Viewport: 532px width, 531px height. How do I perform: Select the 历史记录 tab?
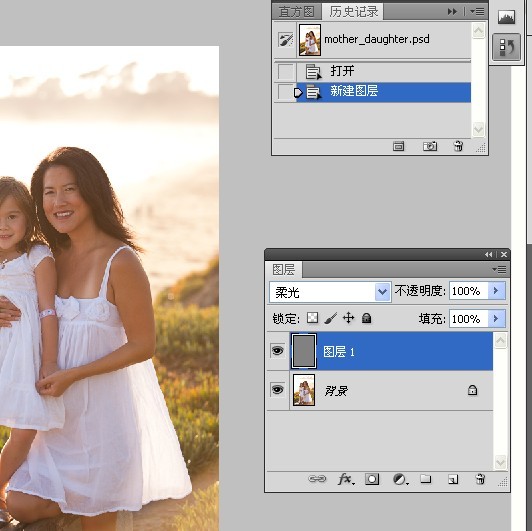(x=353, y=12)
